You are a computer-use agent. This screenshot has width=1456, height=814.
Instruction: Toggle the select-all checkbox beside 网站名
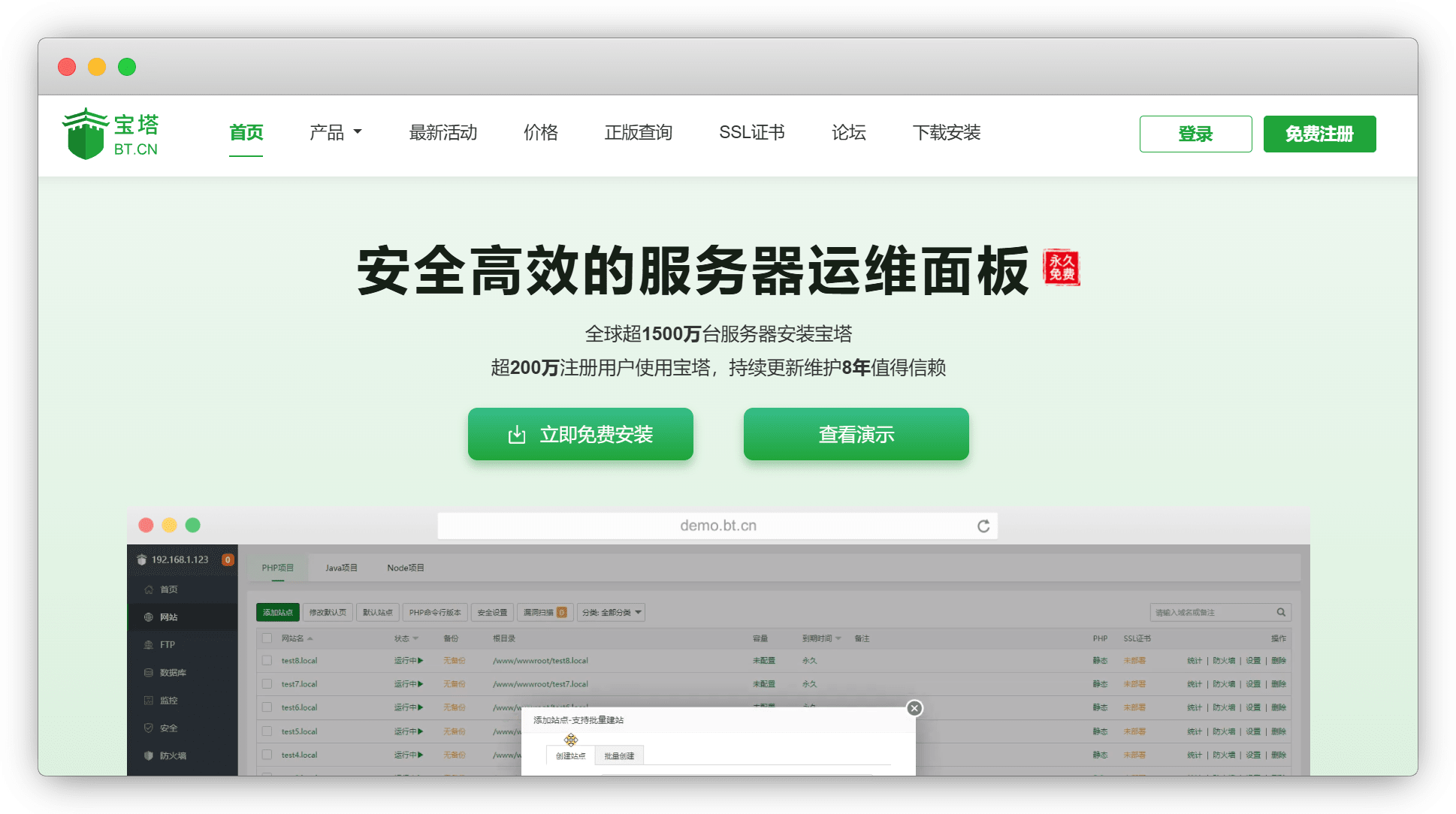pos(267,638)
